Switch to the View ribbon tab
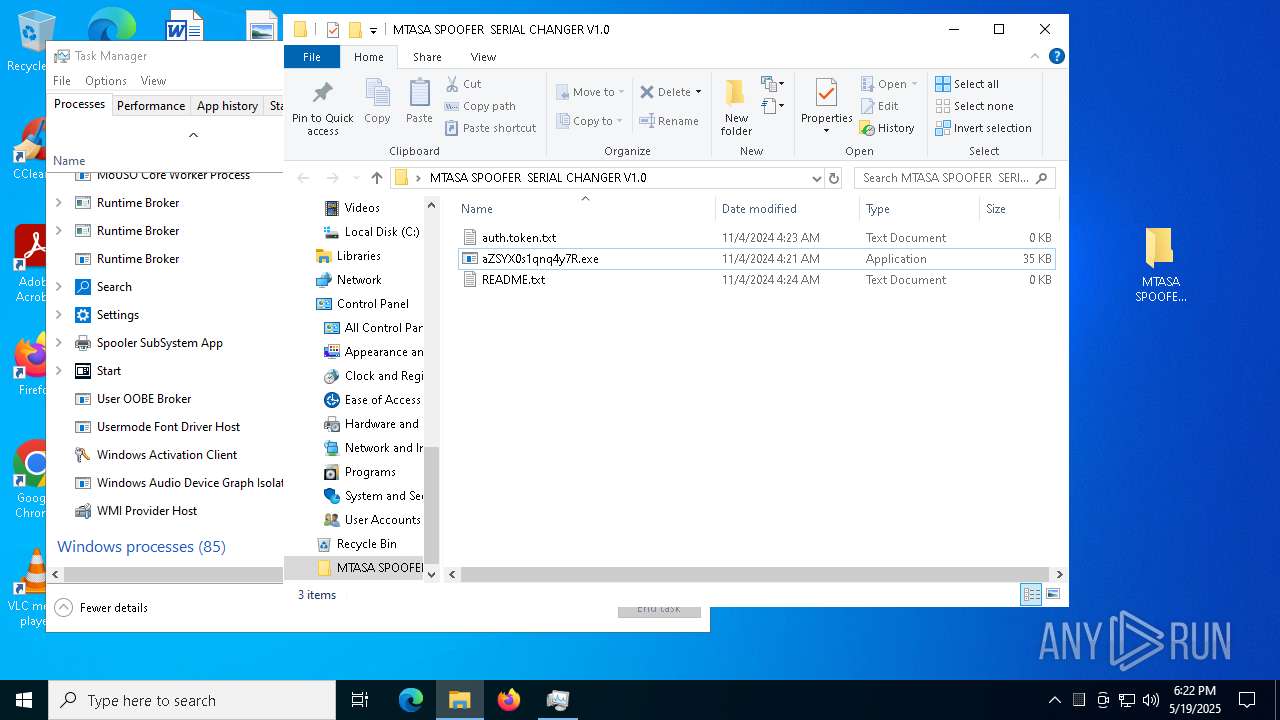This screenshot has width=1280, height=720. pos(483,57)
